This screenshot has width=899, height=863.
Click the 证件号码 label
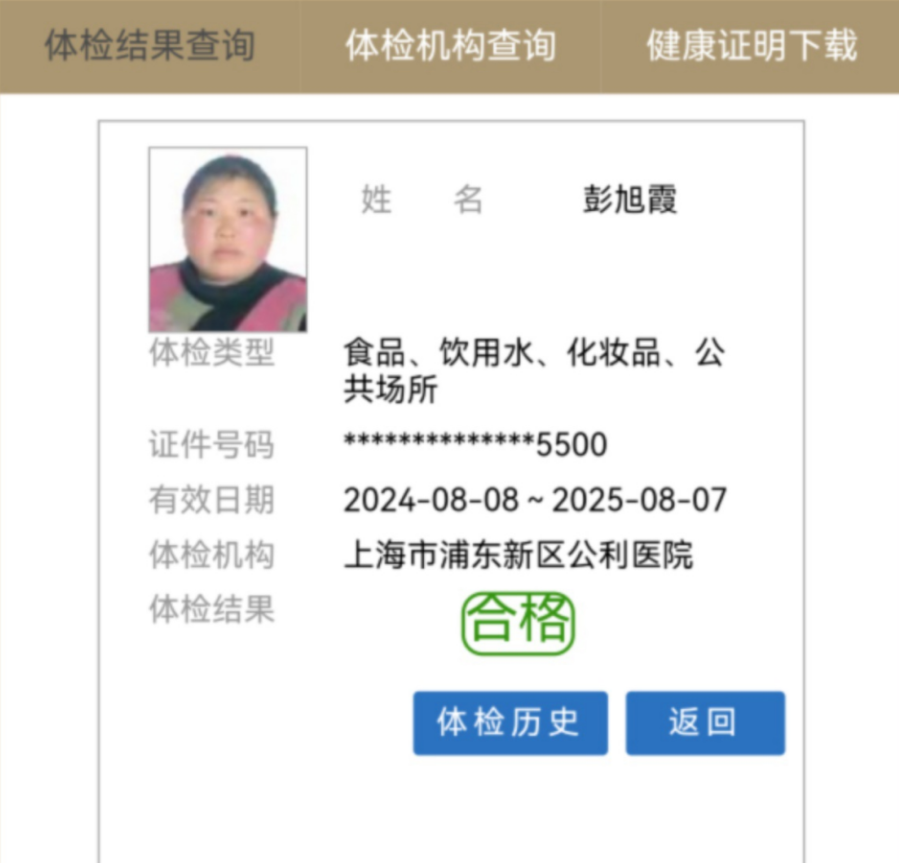212,444
